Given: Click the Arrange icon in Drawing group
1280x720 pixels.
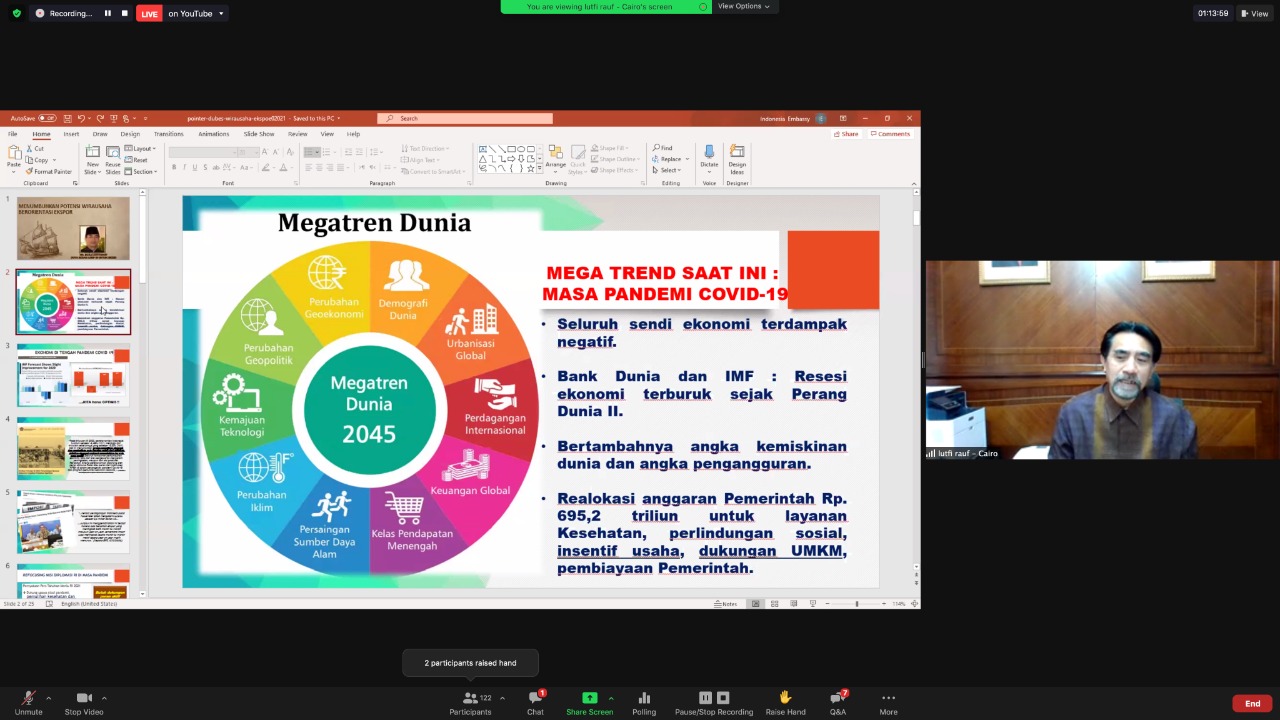Looking at the screenshot, I should pos(556,155).
